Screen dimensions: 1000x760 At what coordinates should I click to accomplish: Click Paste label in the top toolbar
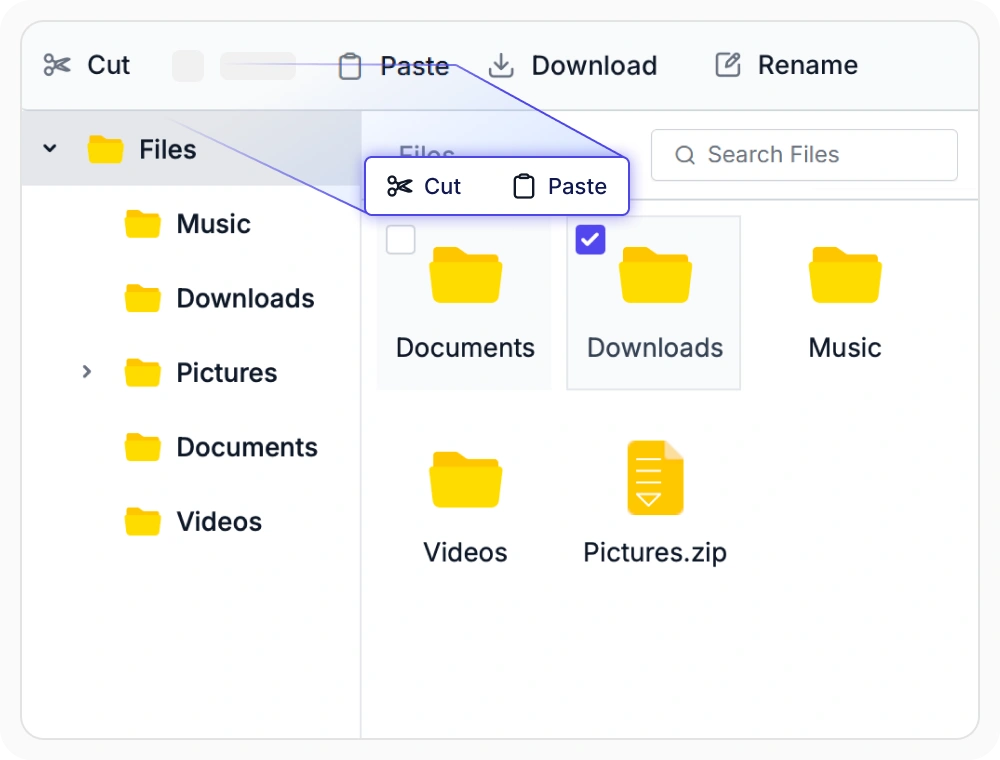click(415, 66)
